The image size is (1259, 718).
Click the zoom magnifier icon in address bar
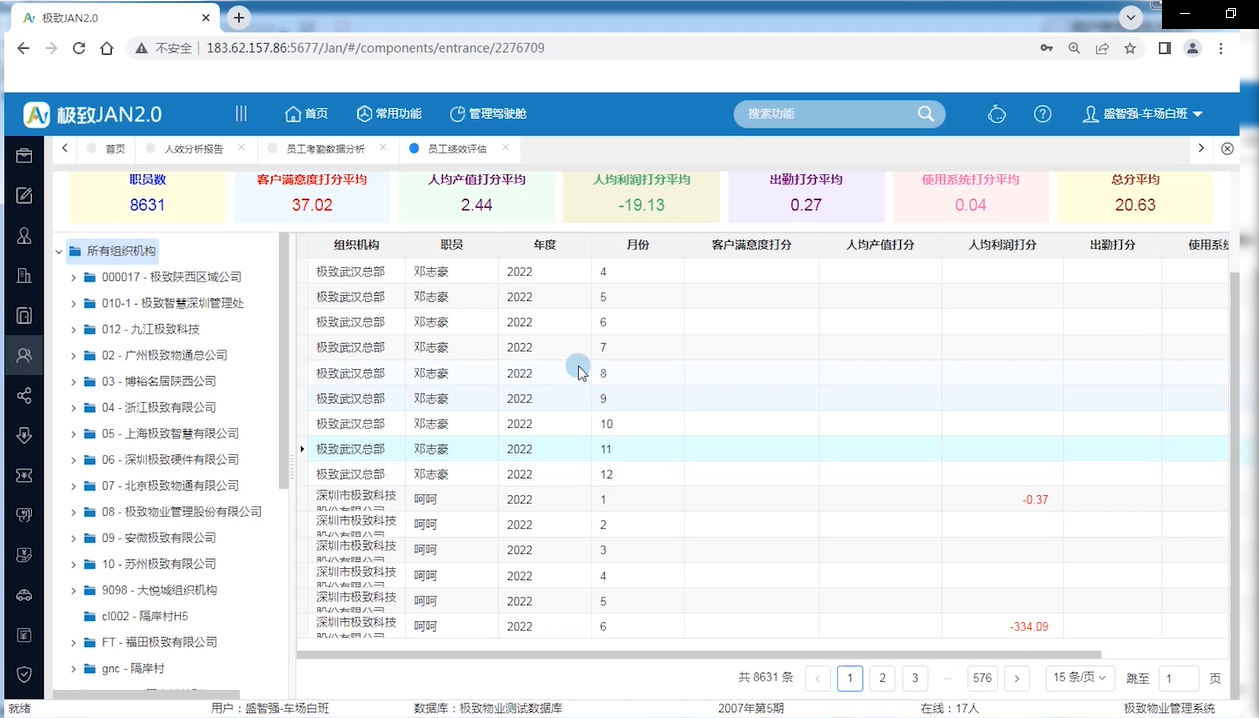(x=1074, y=48)
